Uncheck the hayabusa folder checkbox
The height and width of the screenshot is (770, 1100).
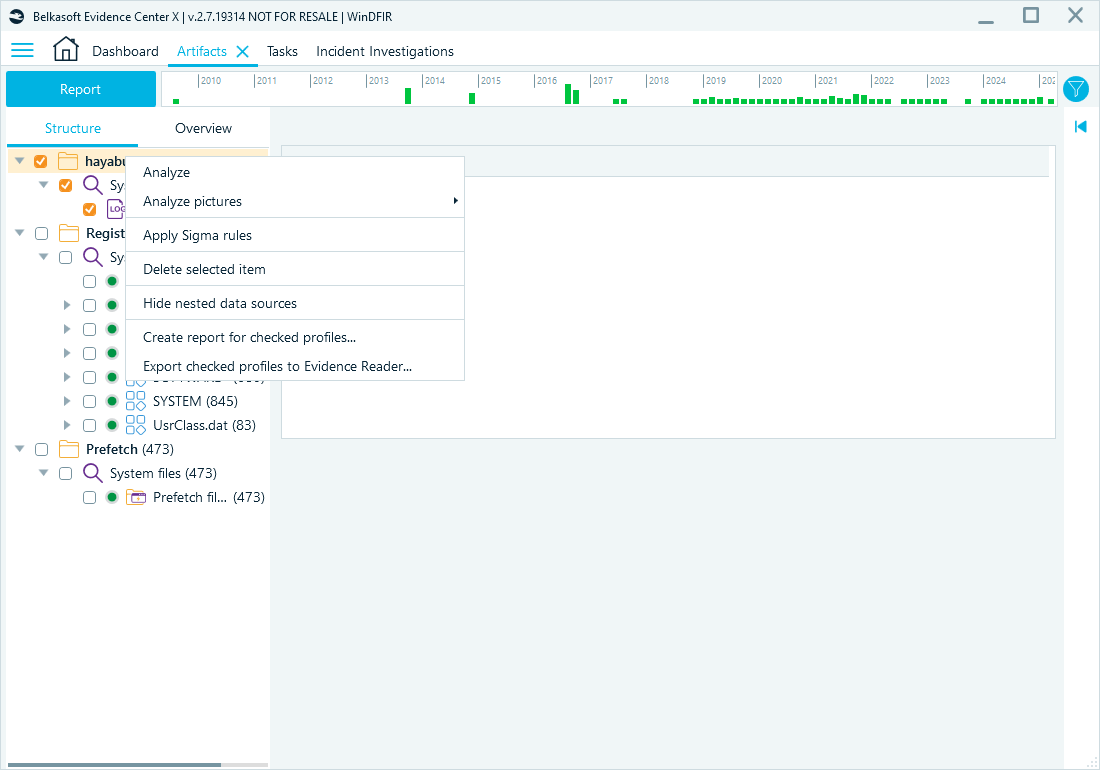tap(41, 161)
